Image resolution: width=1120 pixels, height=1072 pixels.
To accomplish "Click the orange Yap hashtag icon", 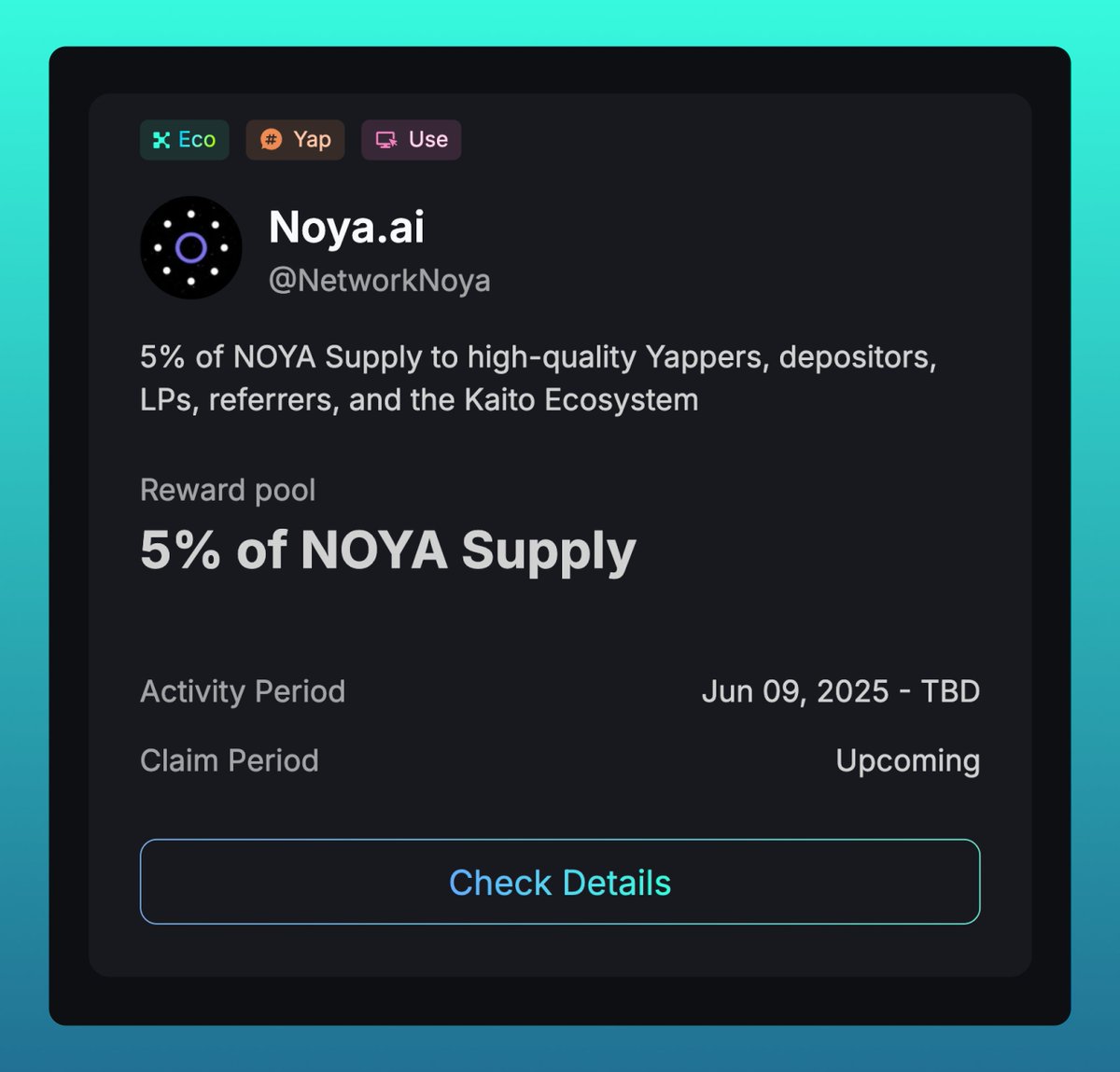I will [271, 140].
